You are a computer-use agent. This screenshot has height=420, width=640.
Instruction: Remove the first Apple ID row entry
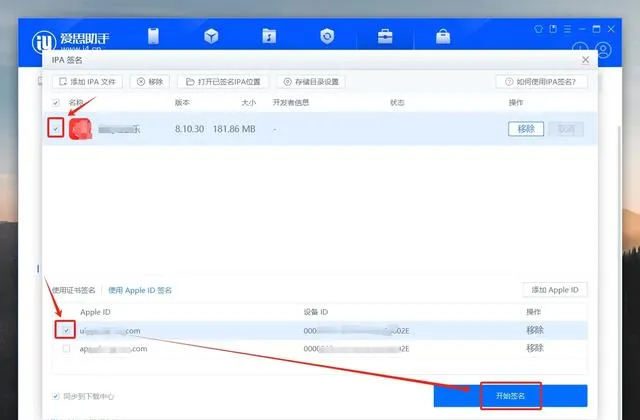(535, 330)
